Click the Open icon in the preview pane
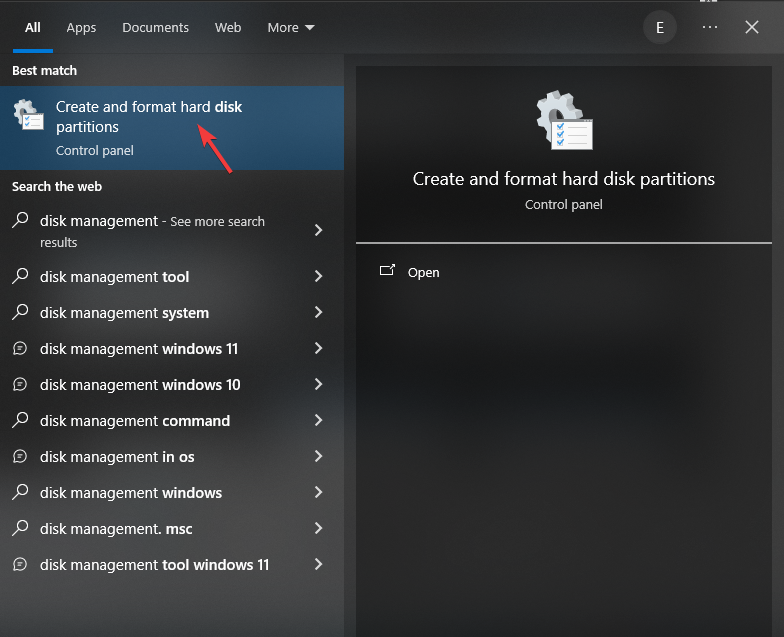This screenshot has height=637, width=784. click(388, 270)
